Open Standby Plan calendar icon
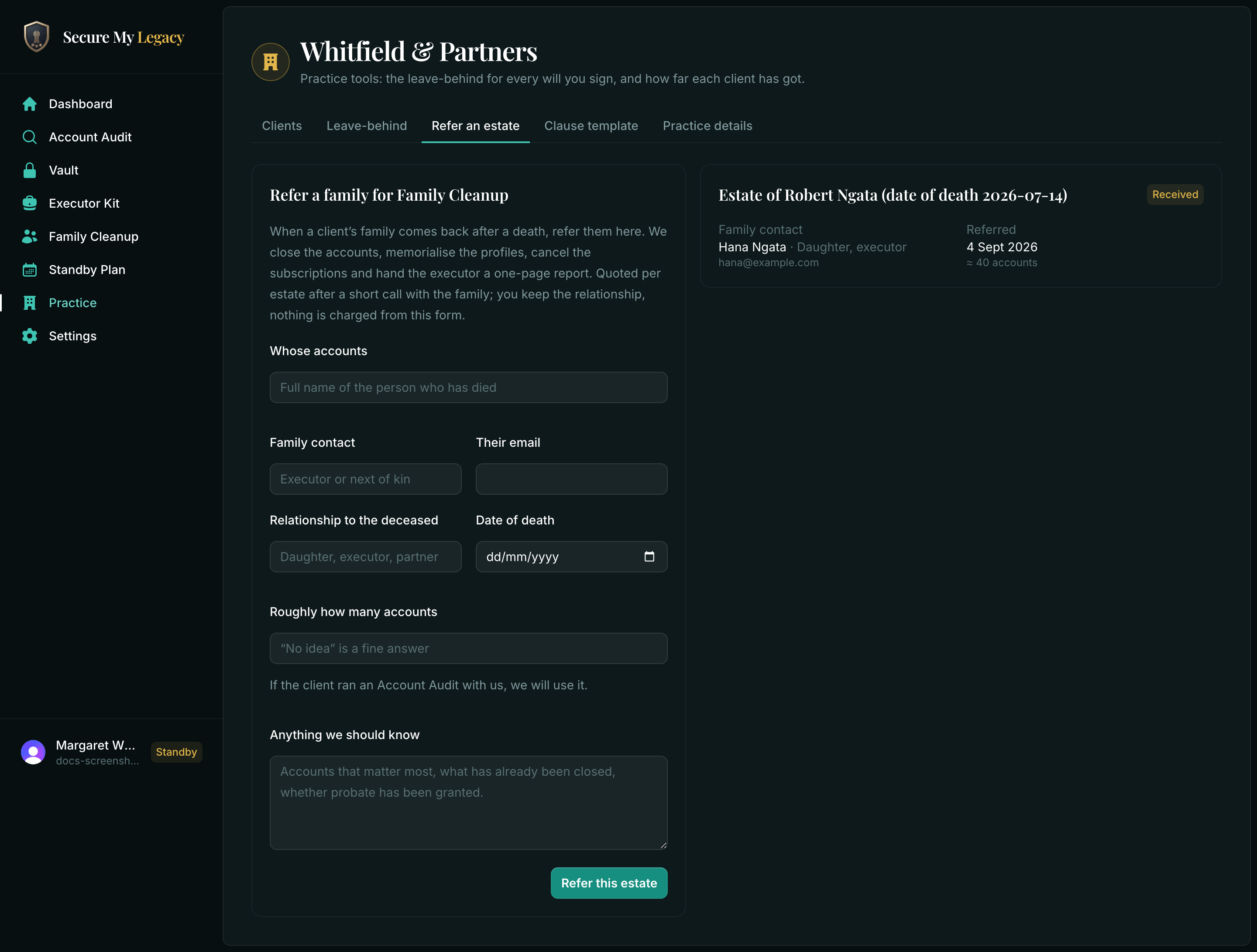Screen dimensions: 1257x952 click(30, 270)
